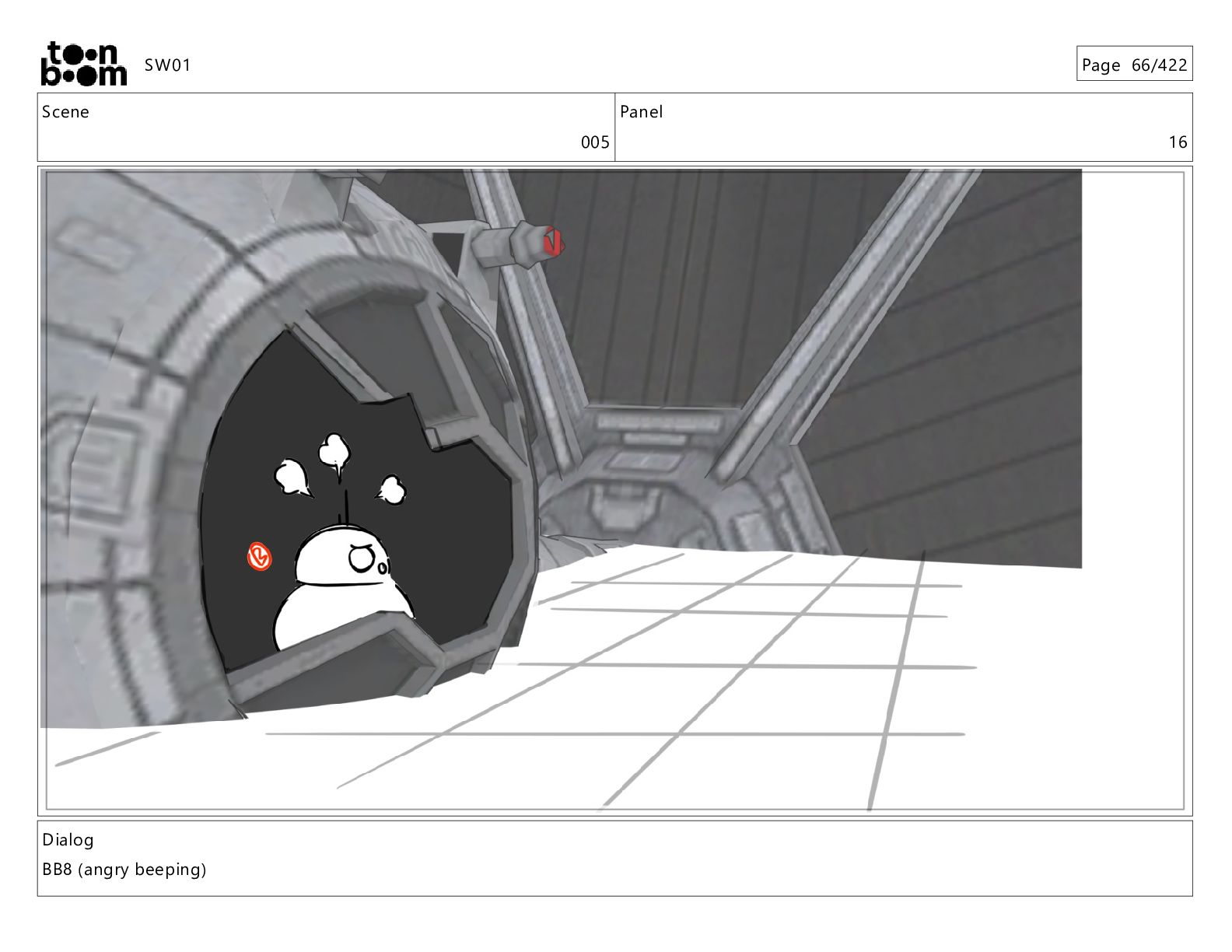Click the Dialog heading
1232x952 pixels.
tap(68, 840)
